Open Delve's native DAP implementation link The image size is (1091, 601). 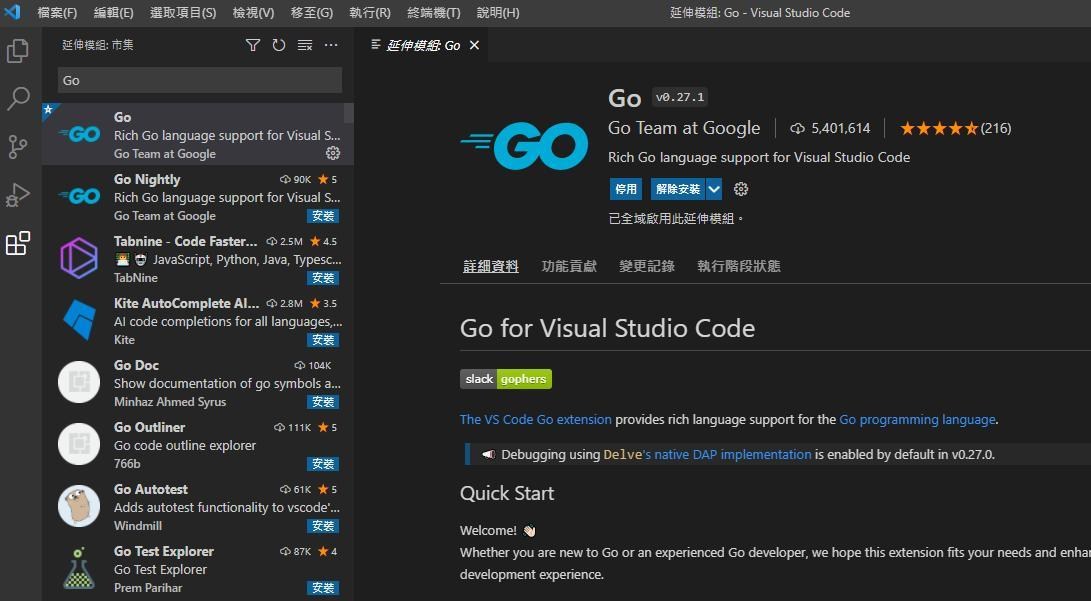tap(707, 454)
